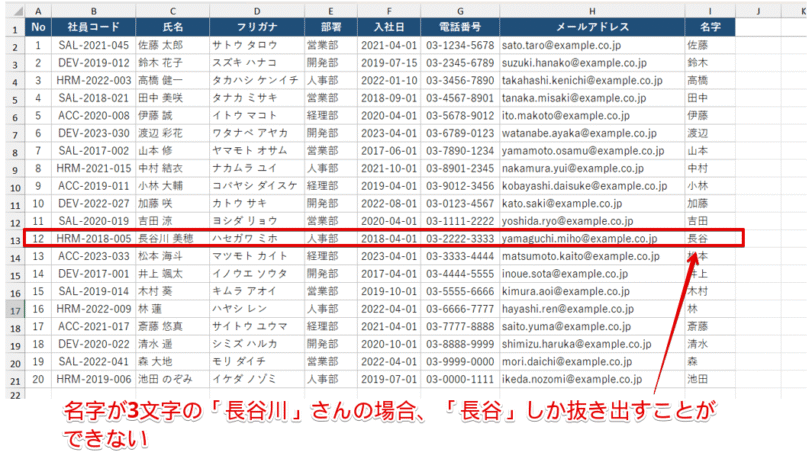Click phone cell 03-2222-3333

(x=460, y=238)
